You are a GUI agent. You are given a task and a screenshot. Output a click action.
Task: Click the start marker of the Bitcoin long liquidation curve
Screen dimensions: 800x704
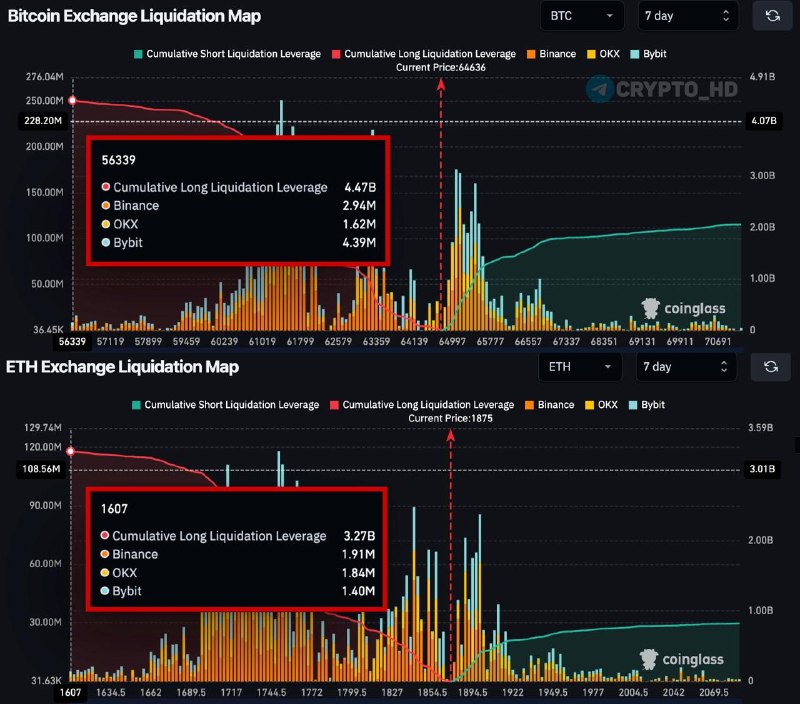point(72,100)
